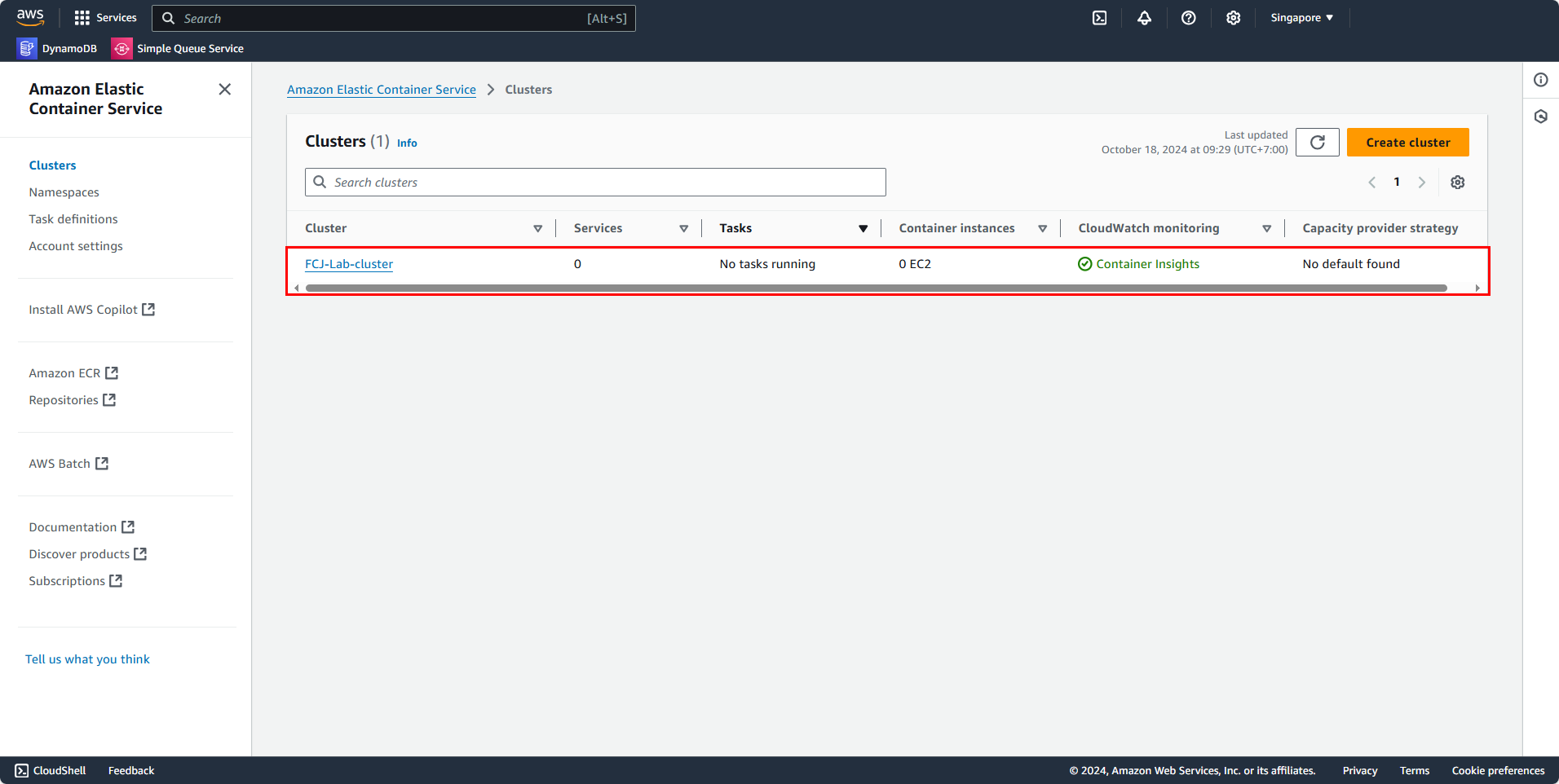Click the horizontal table scrollbar
The width and height of the screenshot is (1559, 784).
point(877,288)
